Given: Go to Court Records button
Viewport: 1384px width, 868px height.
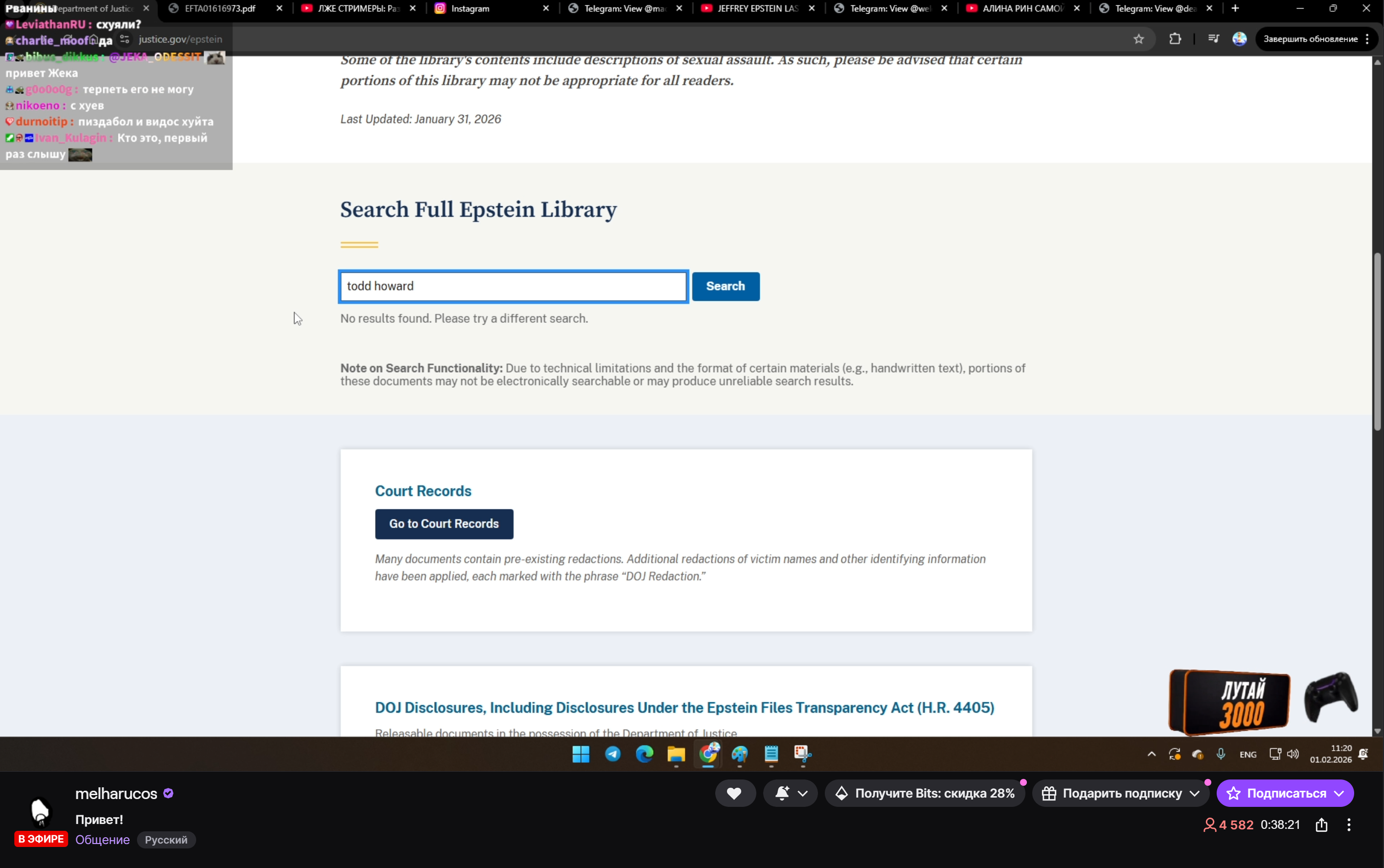Looking at the screenshot, I should pyautogui.click(x=444, y=524).
